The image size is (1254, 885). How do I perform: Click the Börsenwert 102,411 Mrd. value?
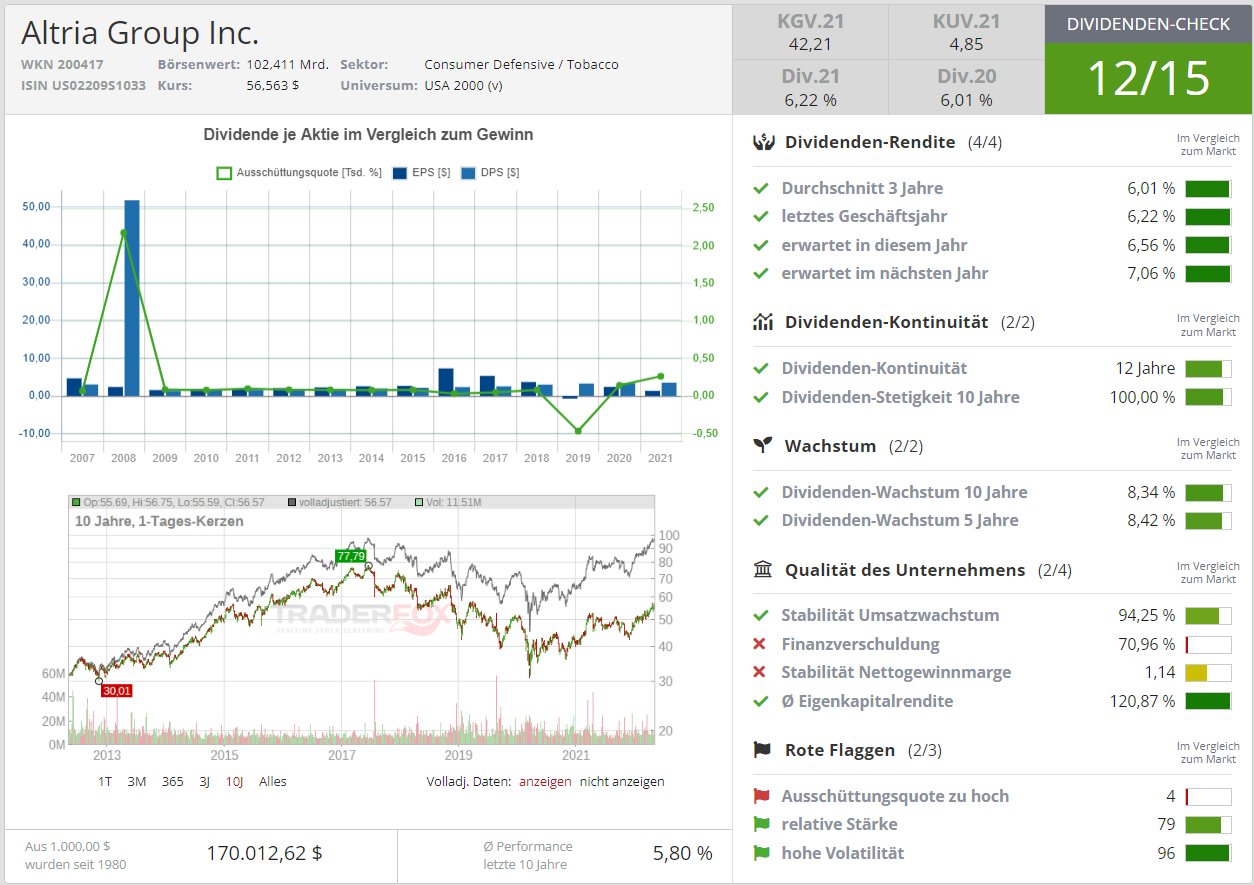287,64
